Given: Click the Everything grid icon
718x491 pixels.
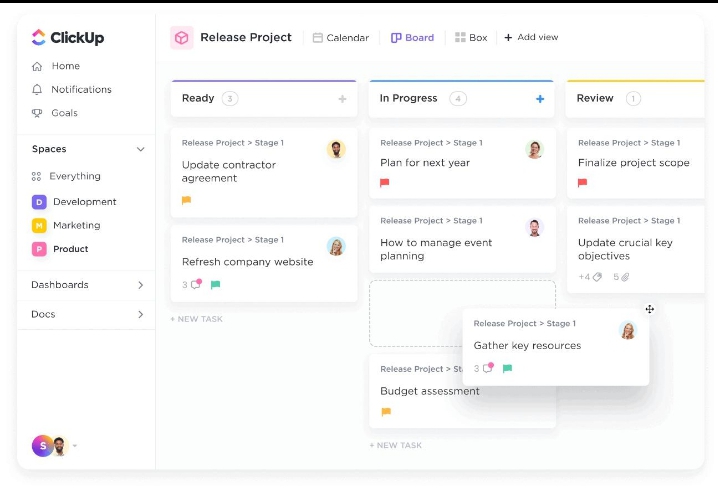Looking at the screenshot, I should click(37, 176).
